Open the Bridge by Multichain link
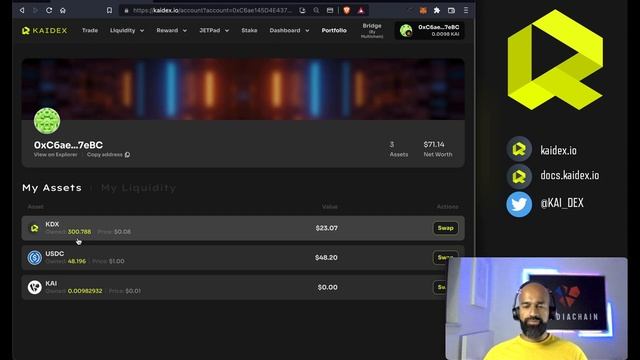Screen dimensions: 640x360 (372, 30)
